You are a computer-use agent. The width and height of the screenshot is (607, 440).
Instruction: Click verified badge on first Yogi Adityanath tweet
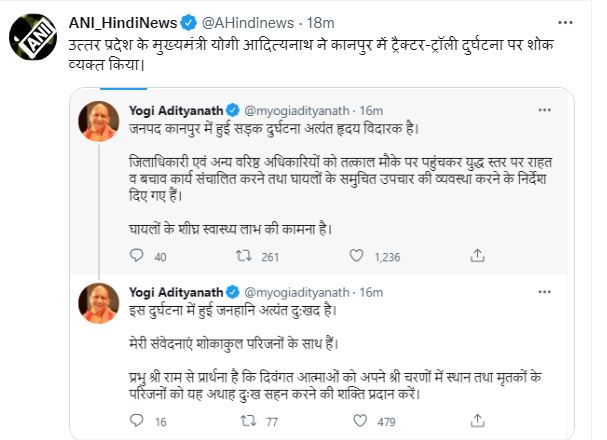pos(233,108)
